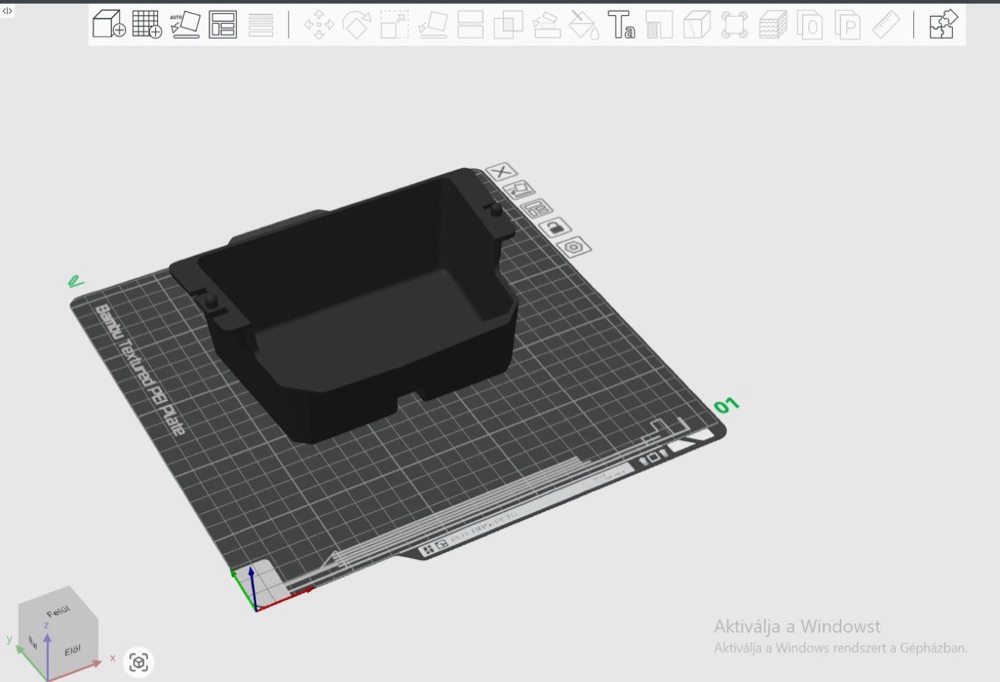Click the Felül face on view cube

click(x=59, y=611)
